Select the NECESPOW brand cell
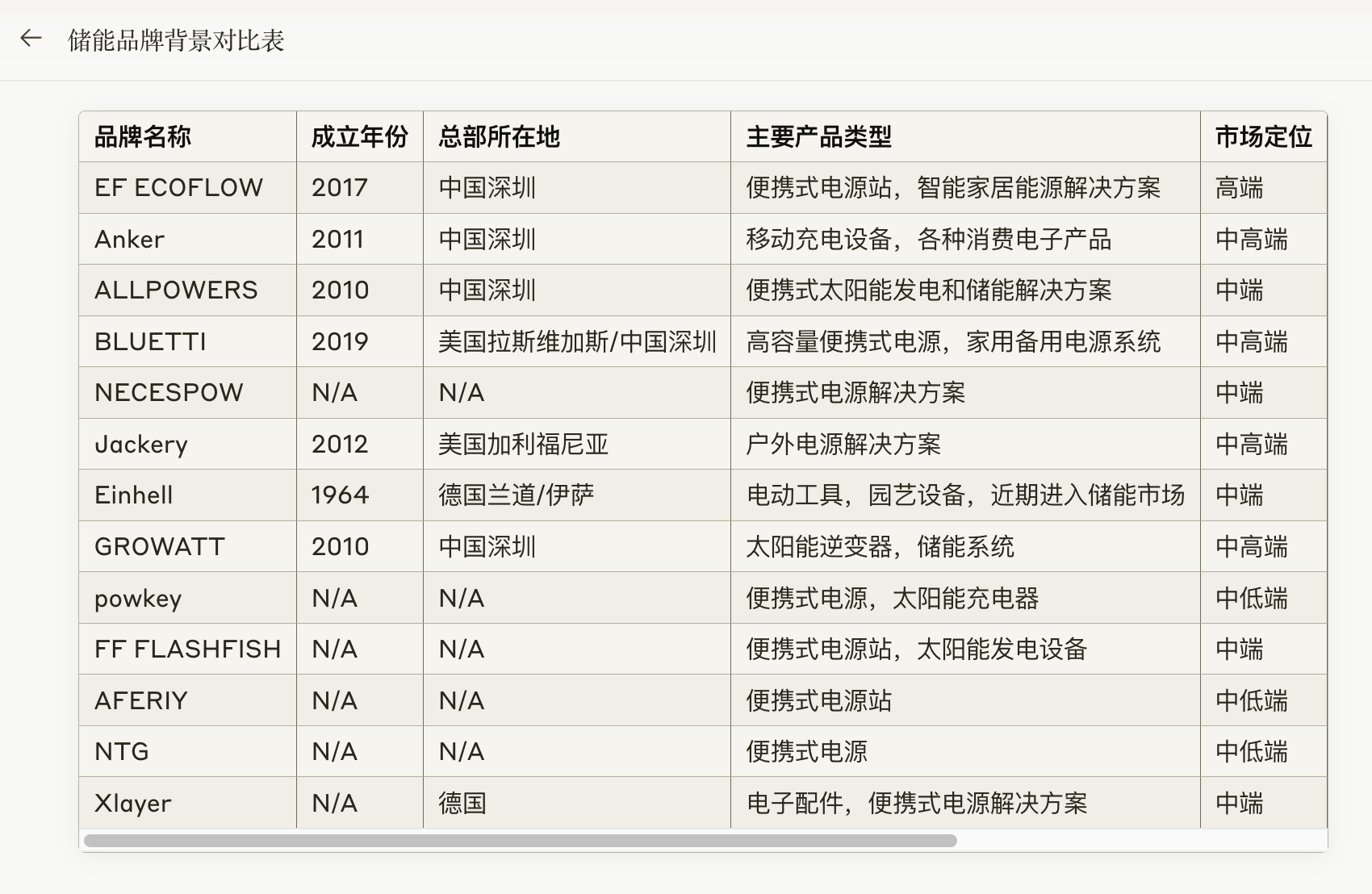 click(x=188, y=393)
